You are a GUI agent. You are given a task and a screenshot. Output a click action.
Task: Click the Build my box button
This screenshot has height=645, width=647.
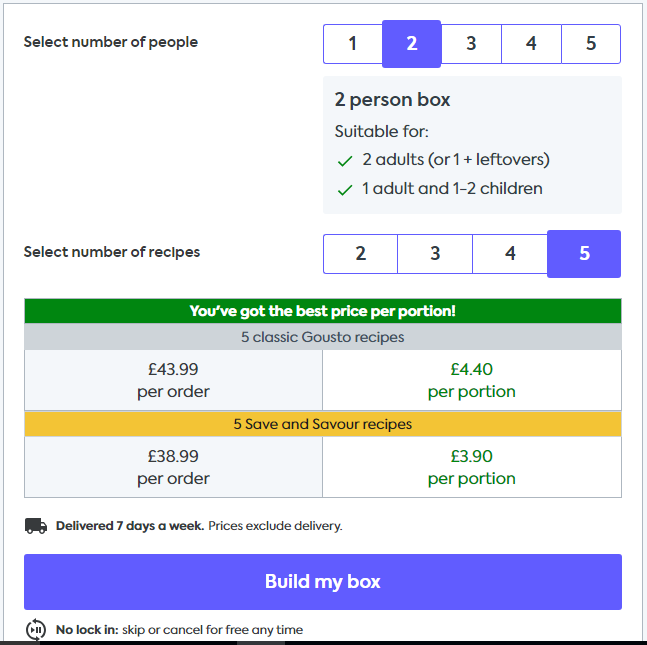coord(323,581)
